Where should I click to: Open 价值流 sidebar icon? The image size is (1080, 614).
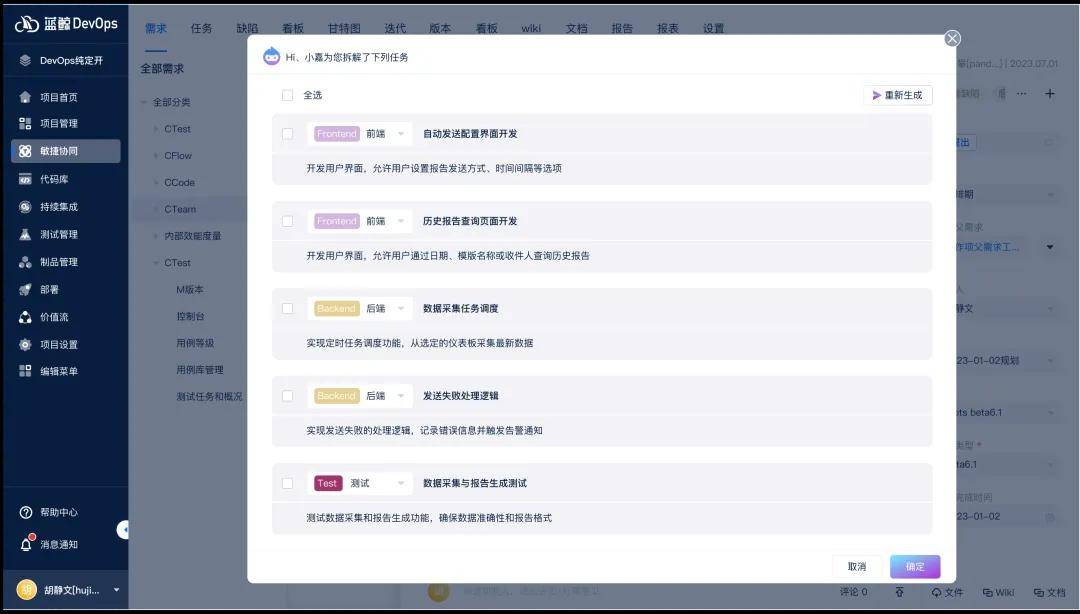coord(25,317)
